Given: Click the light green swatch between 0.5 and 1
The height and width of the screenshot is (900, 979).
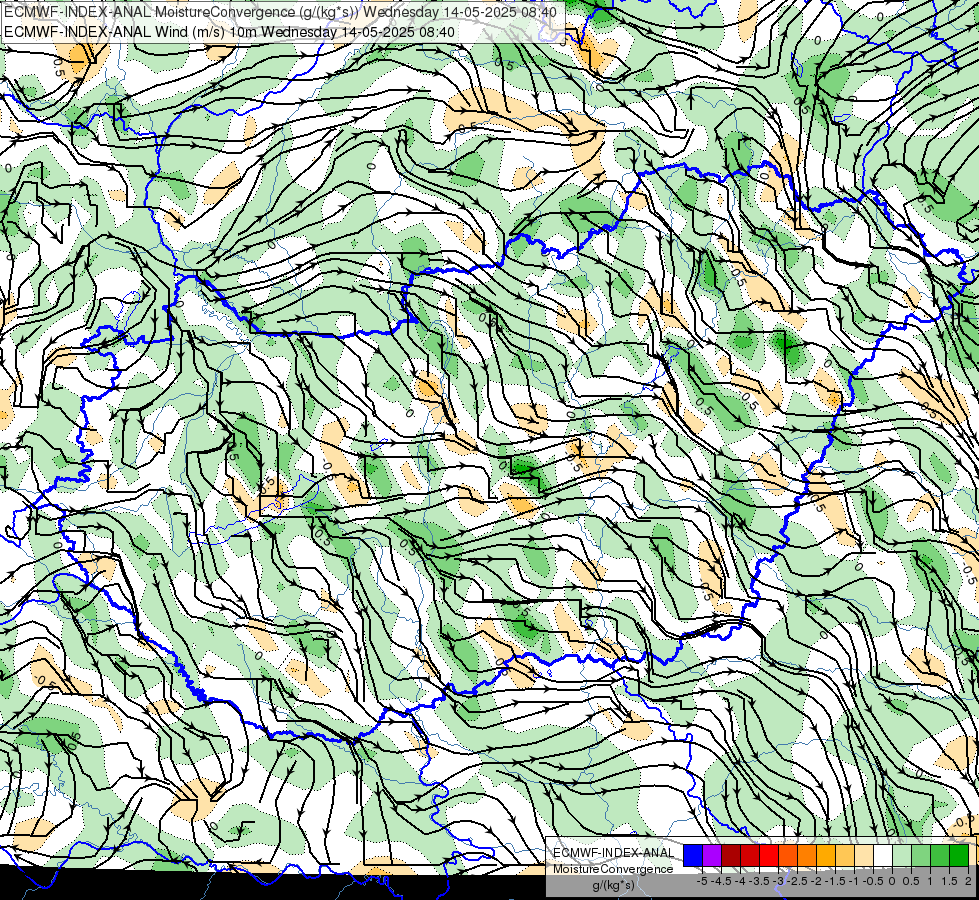Looking at the screenshot, I should coord(921,856).
